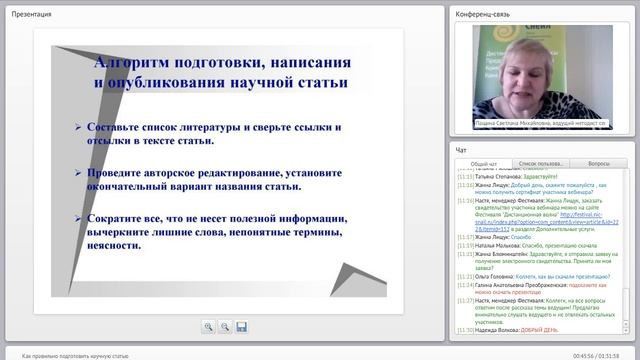Select Наталья Малькова's message about the presentation

point(527,246)
